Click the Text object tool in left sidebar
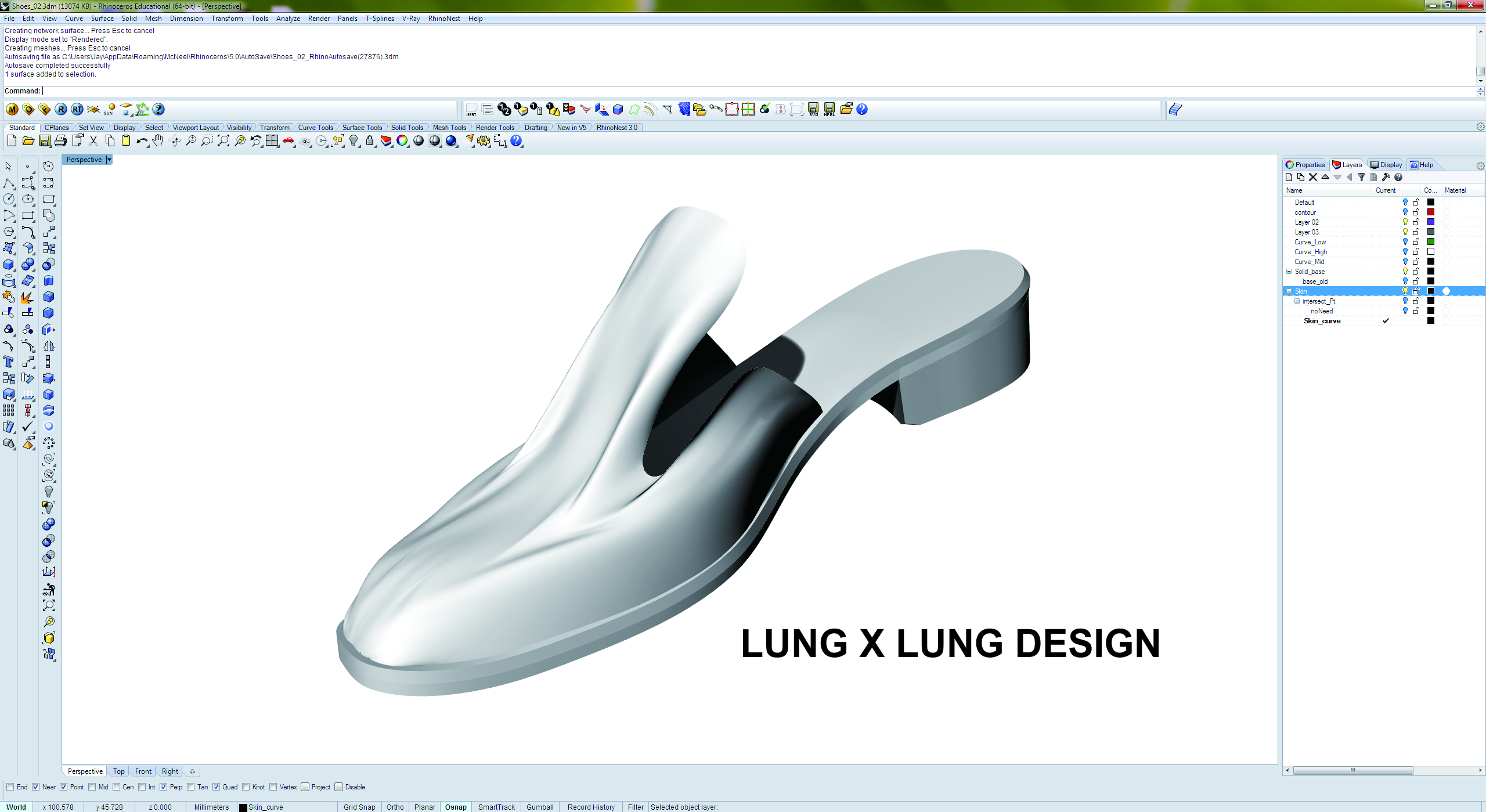This screenshot has width=1486, height=812. 9,362
